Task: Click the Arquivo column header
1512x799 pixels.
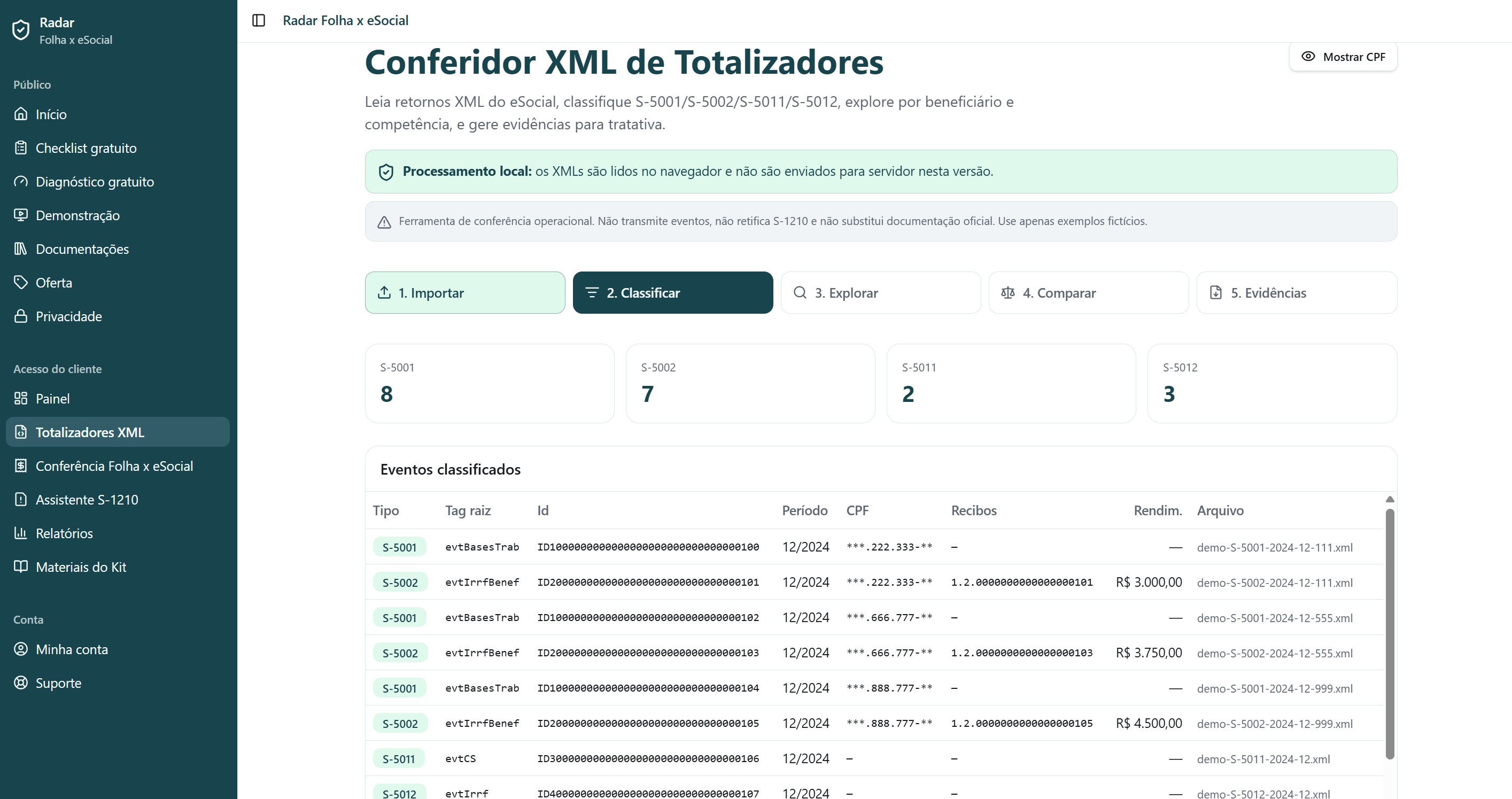Action: tap(1220, 510)
